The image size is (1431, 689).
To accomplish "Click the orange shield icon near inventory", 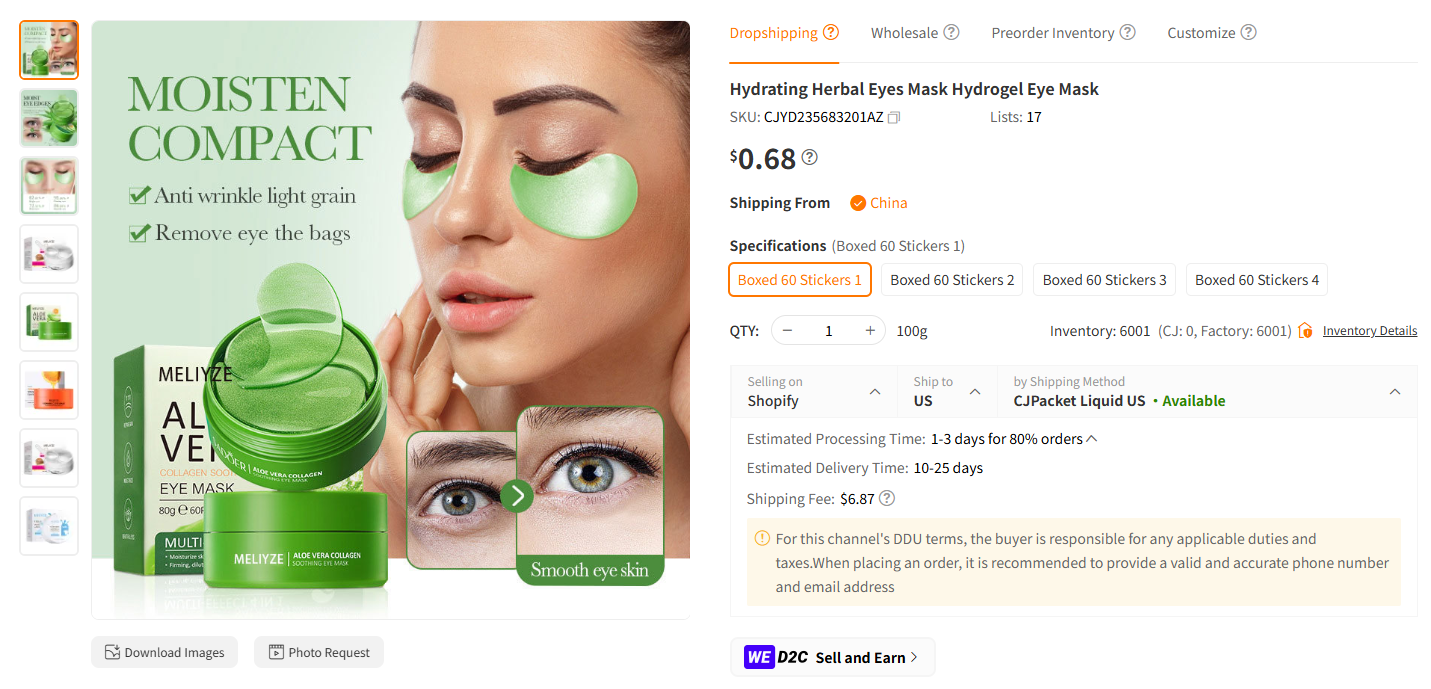I will pyautogui.click(x=1305, y=330).
